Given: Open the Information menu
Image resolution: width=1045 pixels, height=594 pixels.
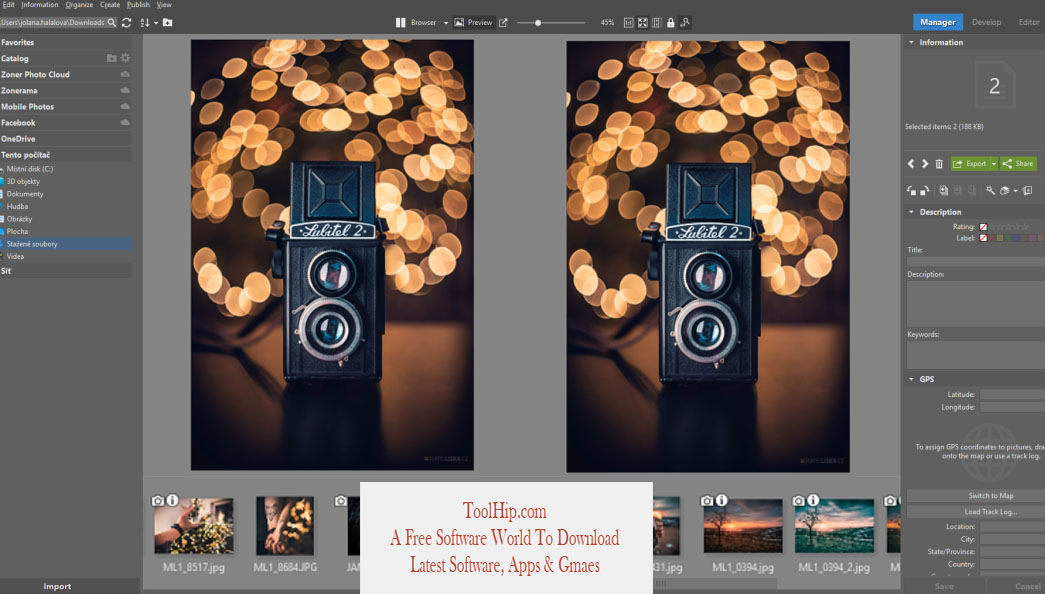Looking at the screenshot, I should pyautogui.click(x=40, y=5).
